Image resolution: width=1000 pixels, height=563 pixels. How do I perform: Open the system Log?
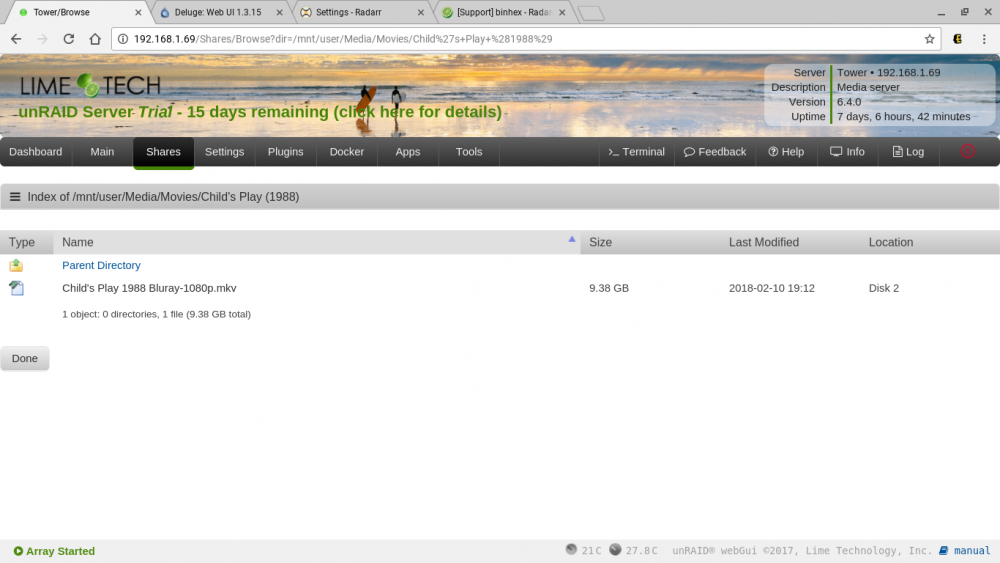point(908,152)
